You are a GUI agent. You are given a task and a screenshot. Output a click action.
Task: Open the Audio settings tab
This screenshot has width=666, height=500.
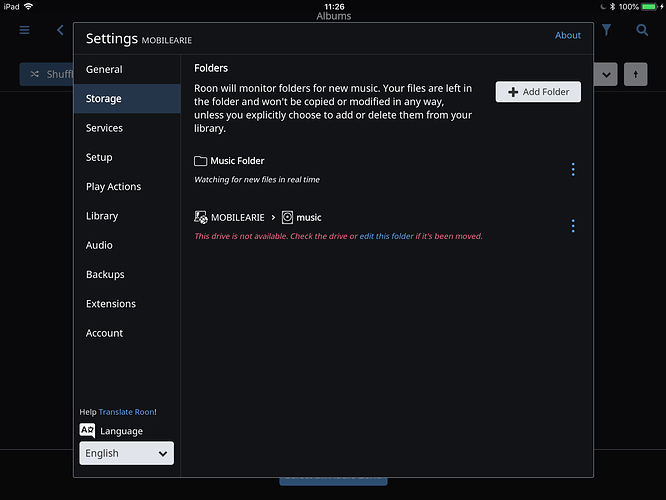(127, 245)
